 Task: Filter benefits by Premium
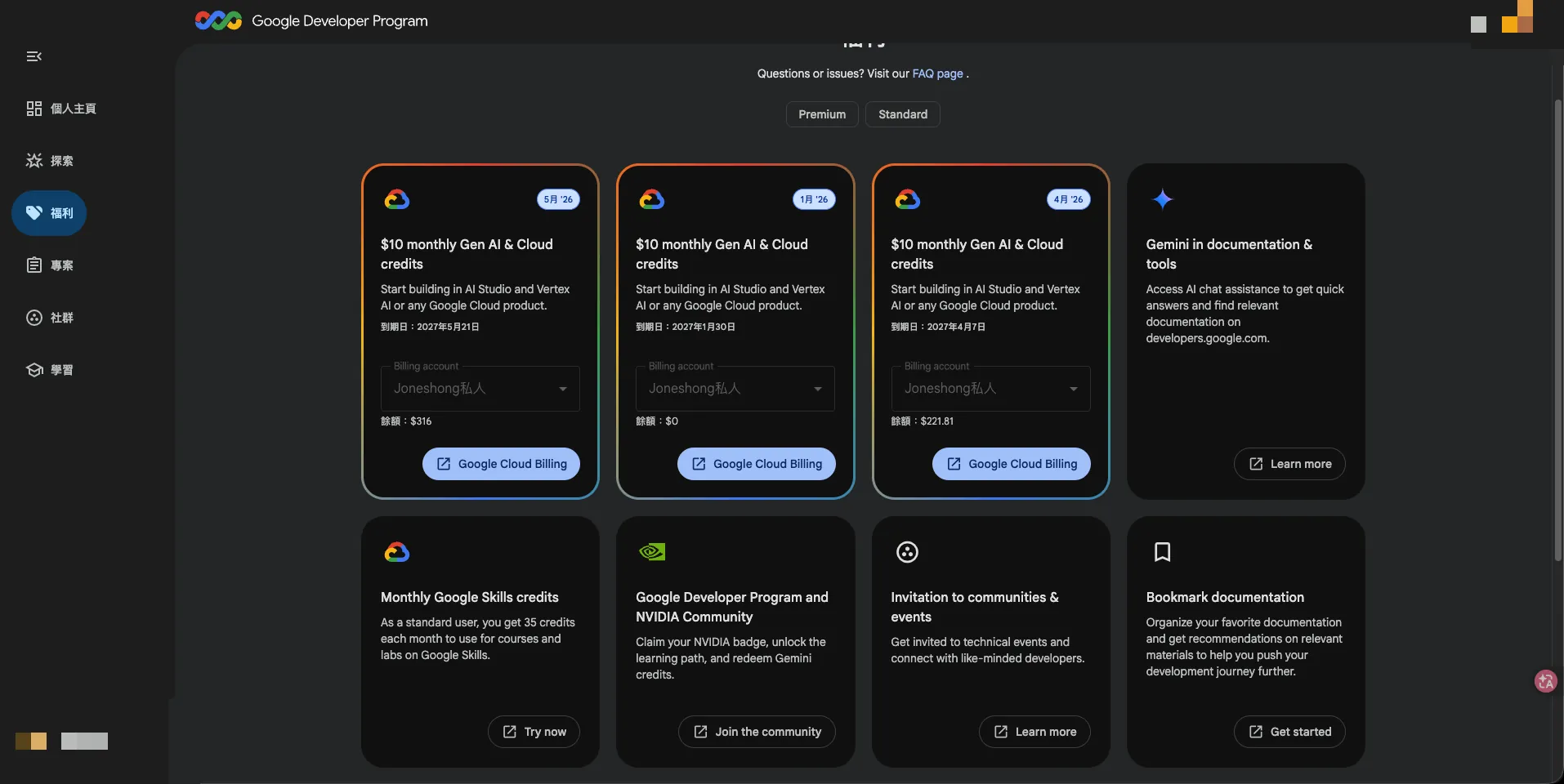tap(822, 114)
